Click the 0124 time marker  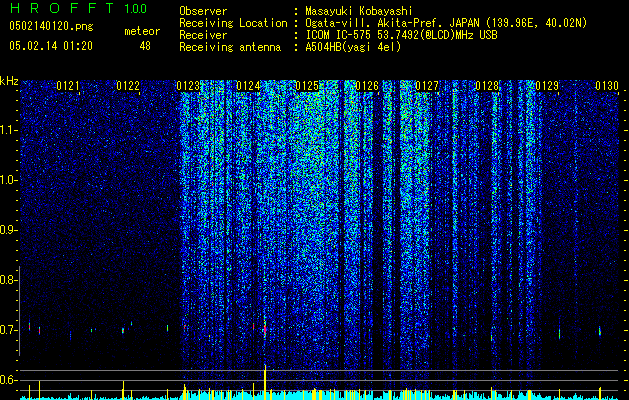[248, 86]
